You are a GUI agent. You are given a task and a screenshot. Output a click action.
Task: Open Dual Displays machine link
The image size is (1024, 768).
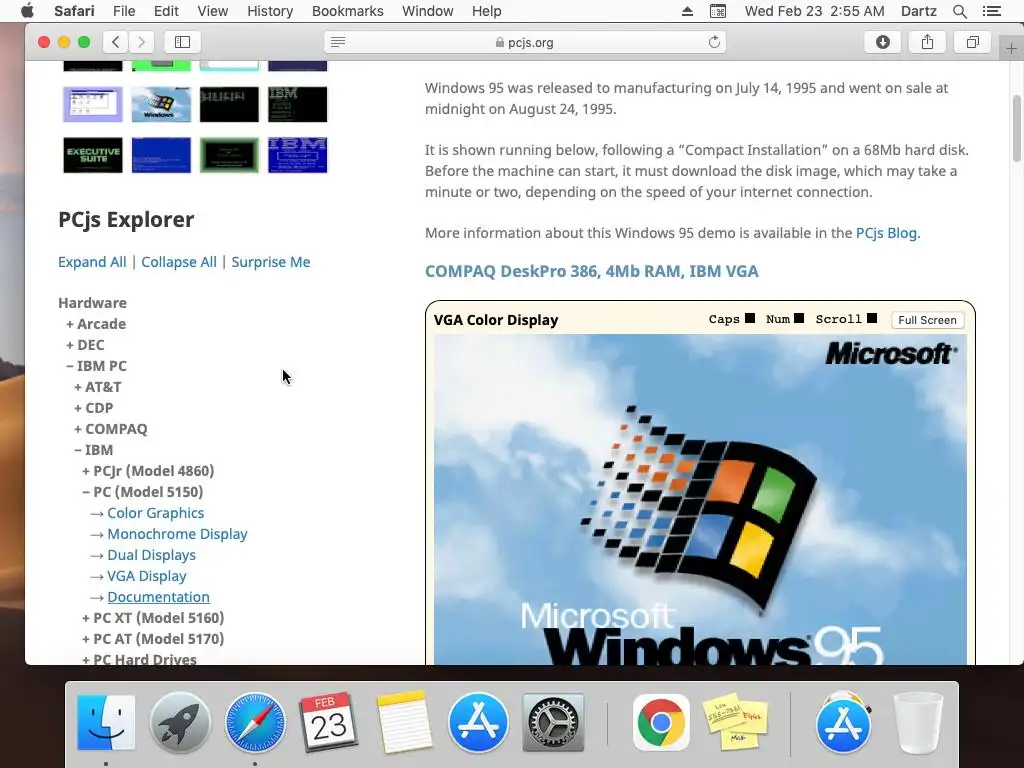point(152,555)
